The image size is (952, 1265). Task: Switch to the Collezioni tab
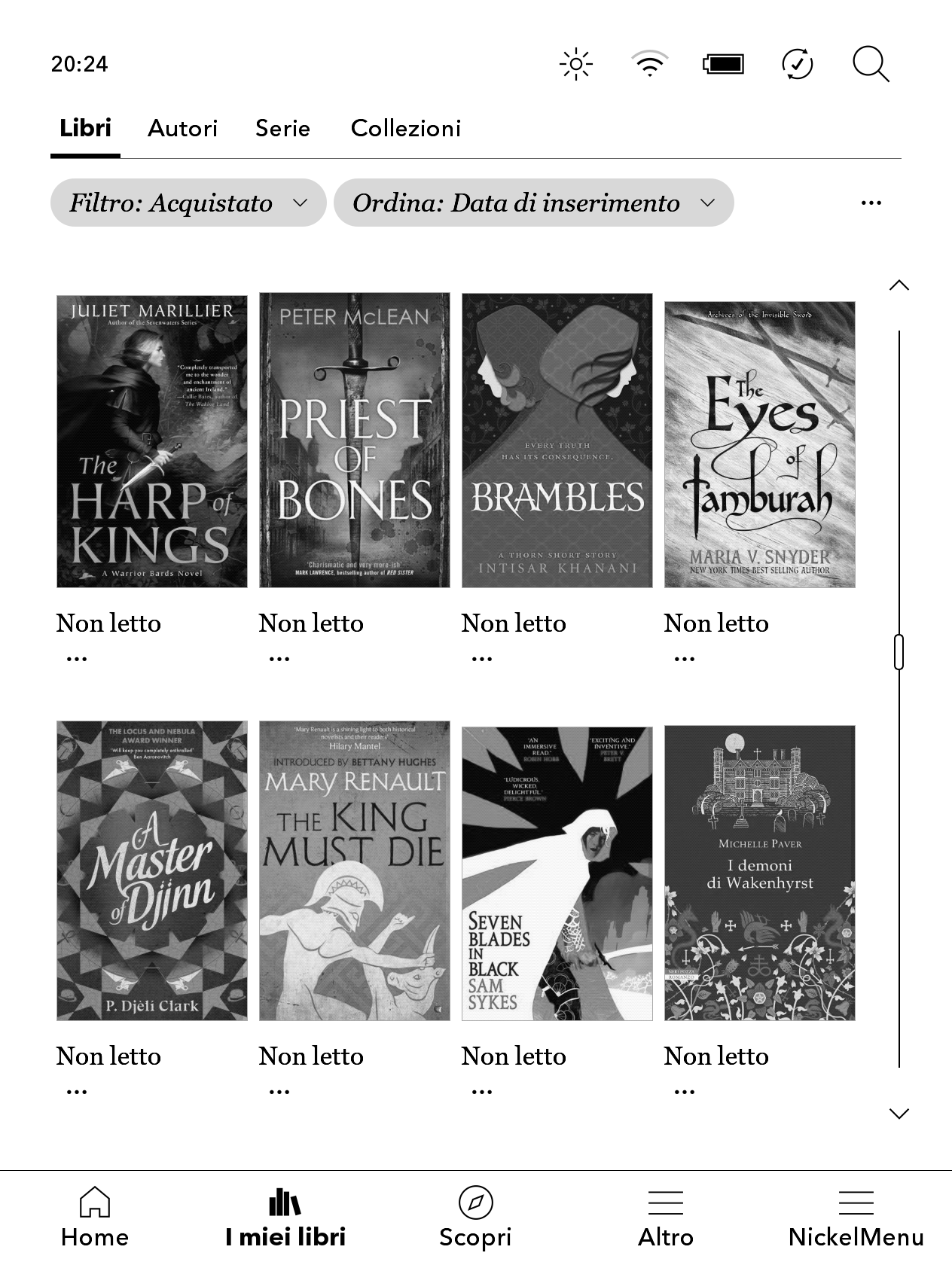pos(405,128)
